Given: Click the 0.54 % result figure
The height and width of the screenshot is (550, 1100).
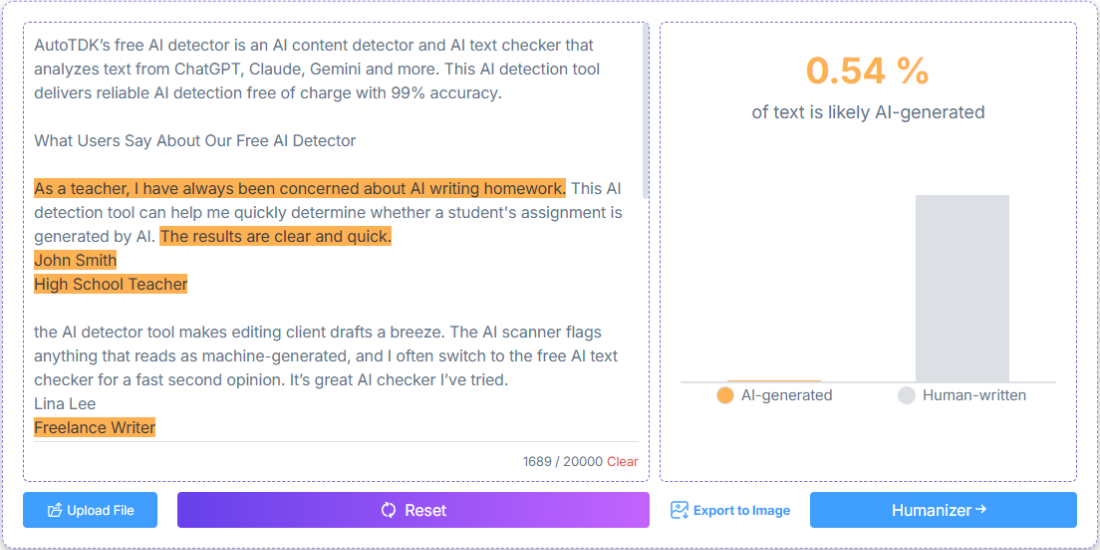Looking at the screenshot, I should tap(867, 71).
